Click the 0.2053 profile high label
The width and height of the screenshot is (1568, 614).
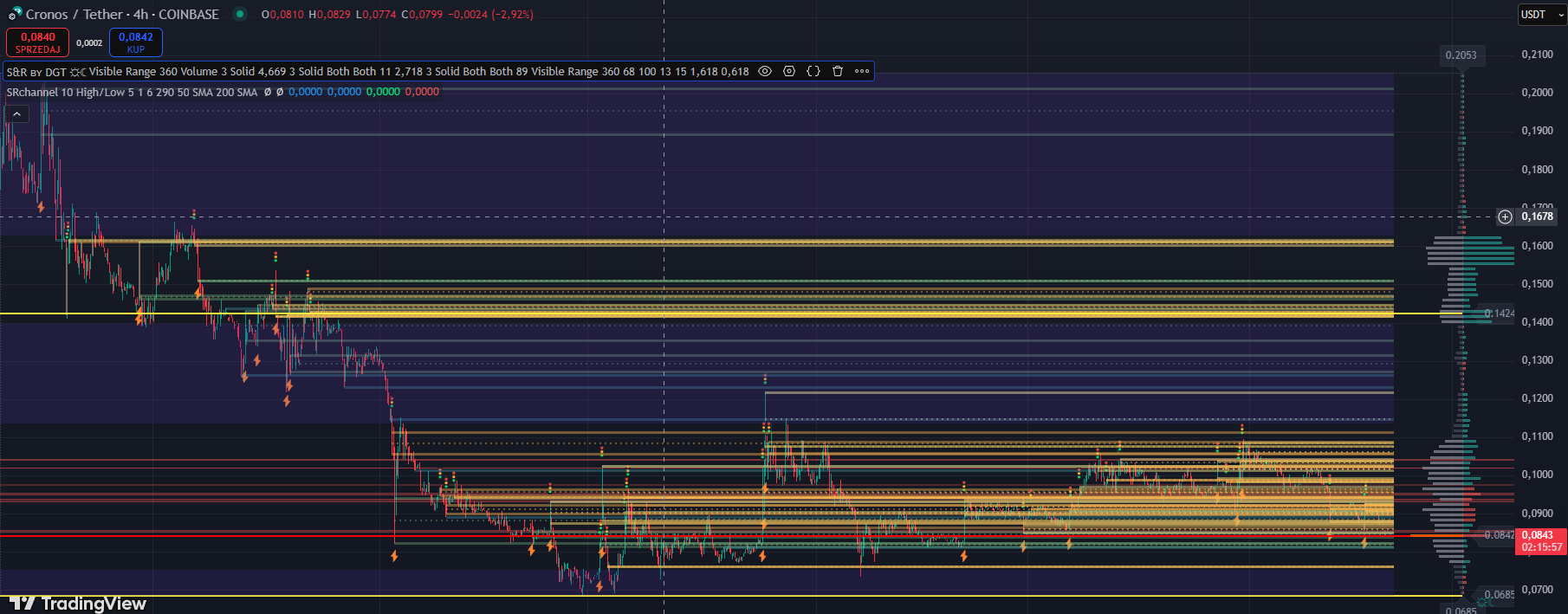(x=1461, y=55)
